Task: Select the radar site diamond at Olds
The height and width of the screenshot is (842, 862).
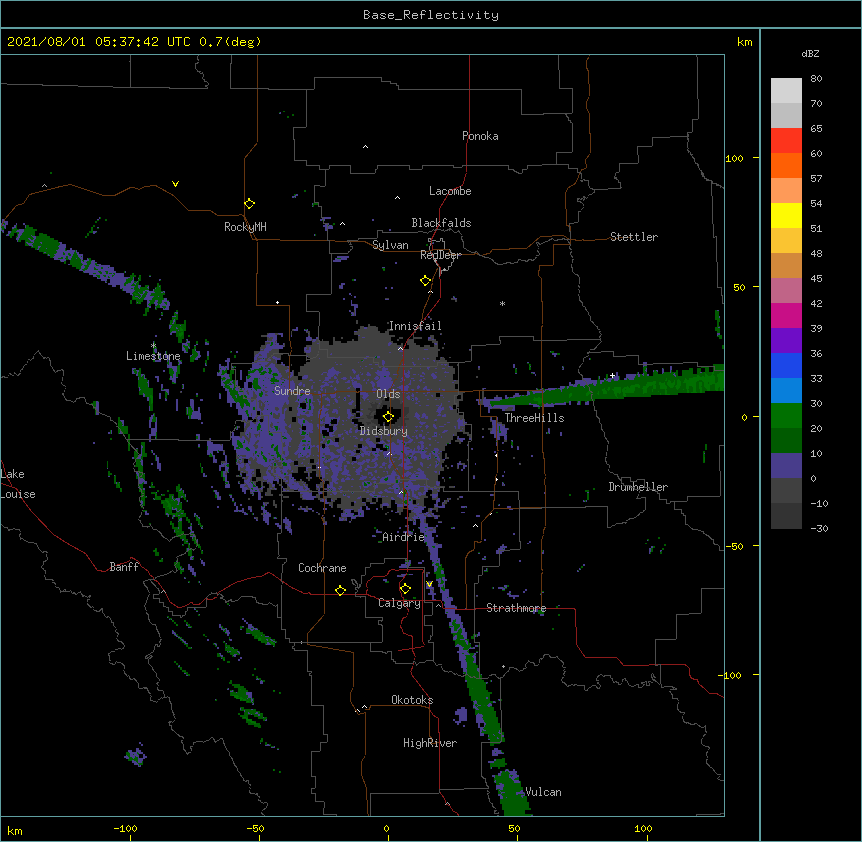Action: coord(388,417)
